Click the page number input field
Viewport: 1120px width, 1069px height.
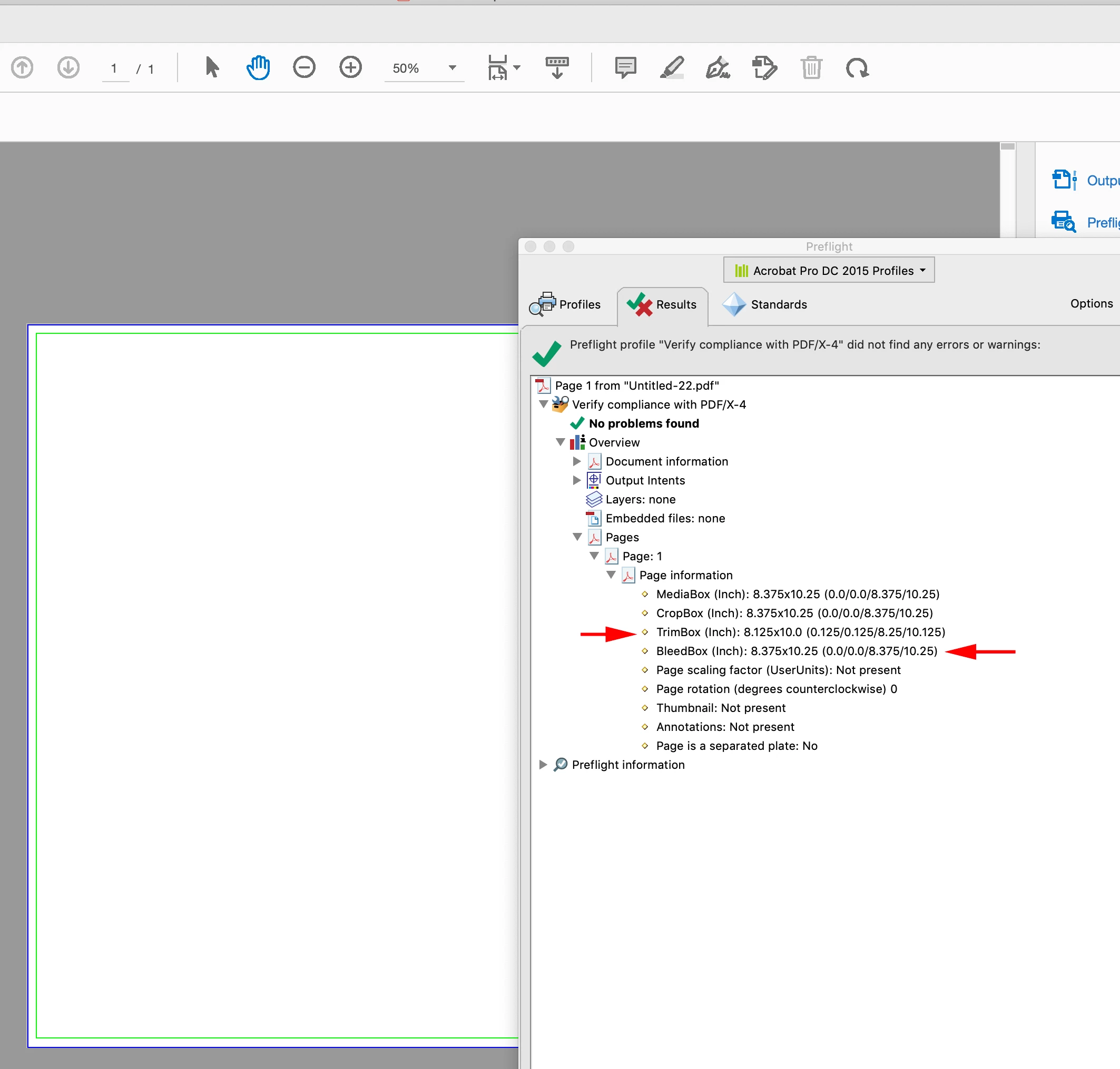pyautogui.click(x=114, y=68)
